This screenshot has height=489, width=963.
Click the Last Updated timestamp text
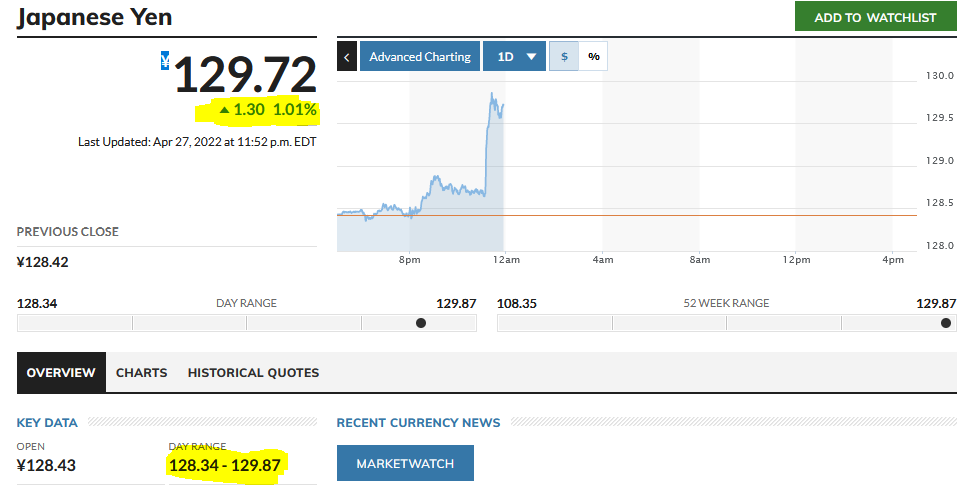point(197,142)
